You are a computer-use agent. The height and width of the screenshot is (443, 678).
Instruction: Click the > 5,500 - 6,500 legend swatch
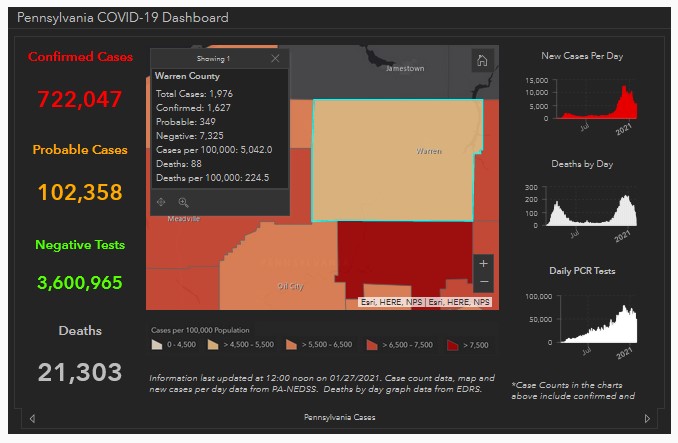pos(292,345)
